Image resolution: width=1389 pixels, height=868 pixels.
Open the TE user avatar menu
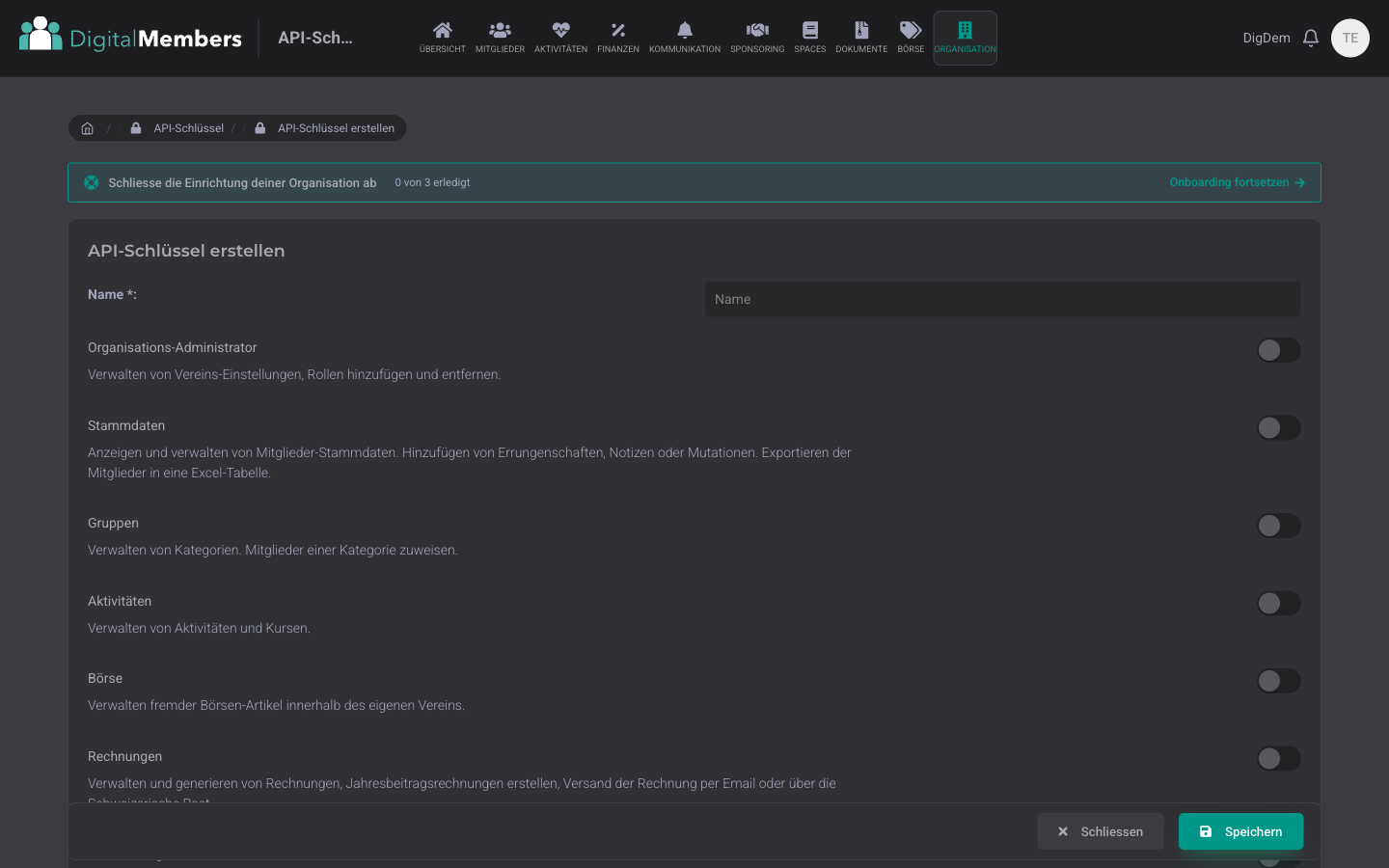tap(1349, 38)
